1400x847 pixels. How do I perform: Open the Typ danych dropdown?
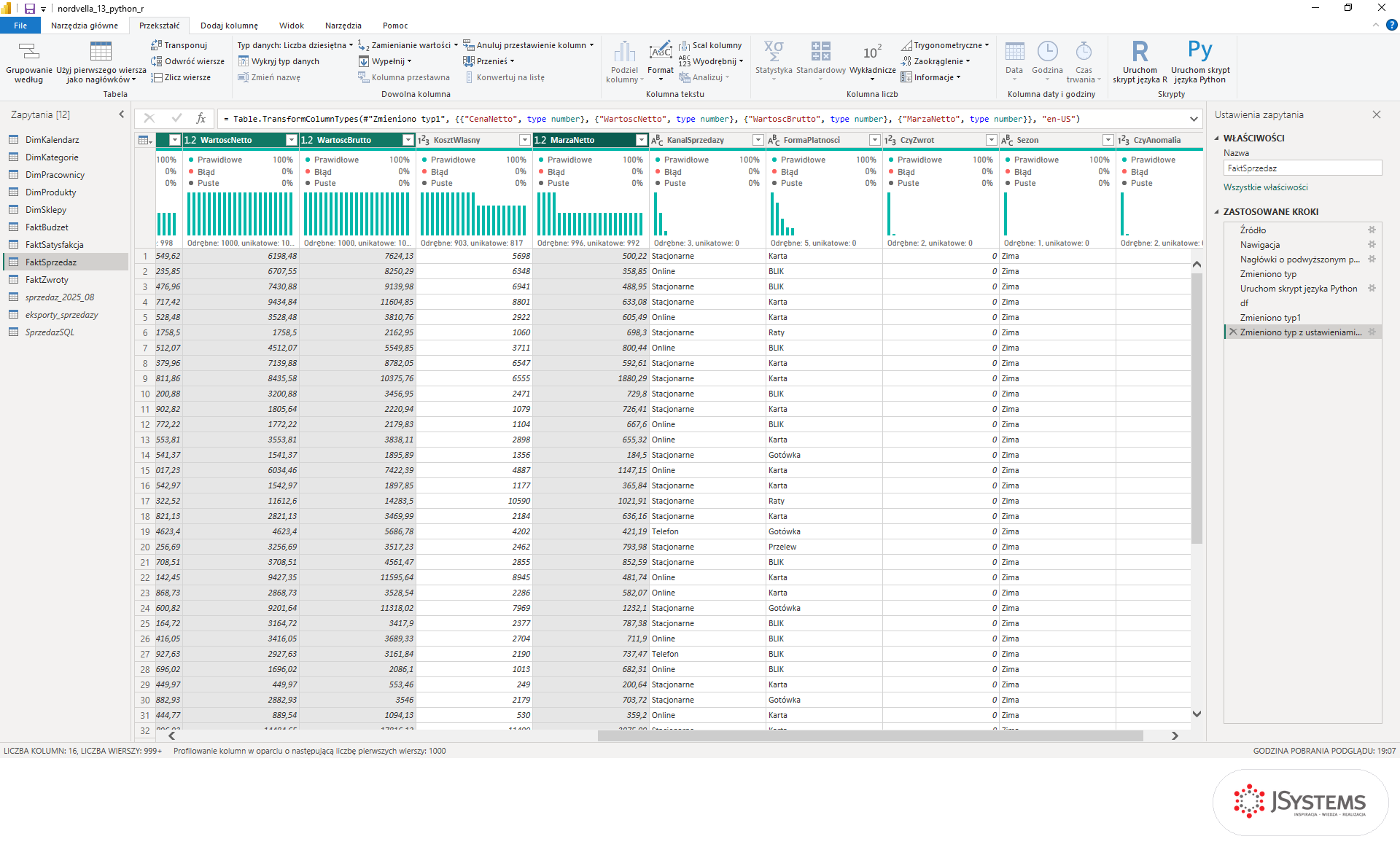pyautogui.click(x=295, y=45)
